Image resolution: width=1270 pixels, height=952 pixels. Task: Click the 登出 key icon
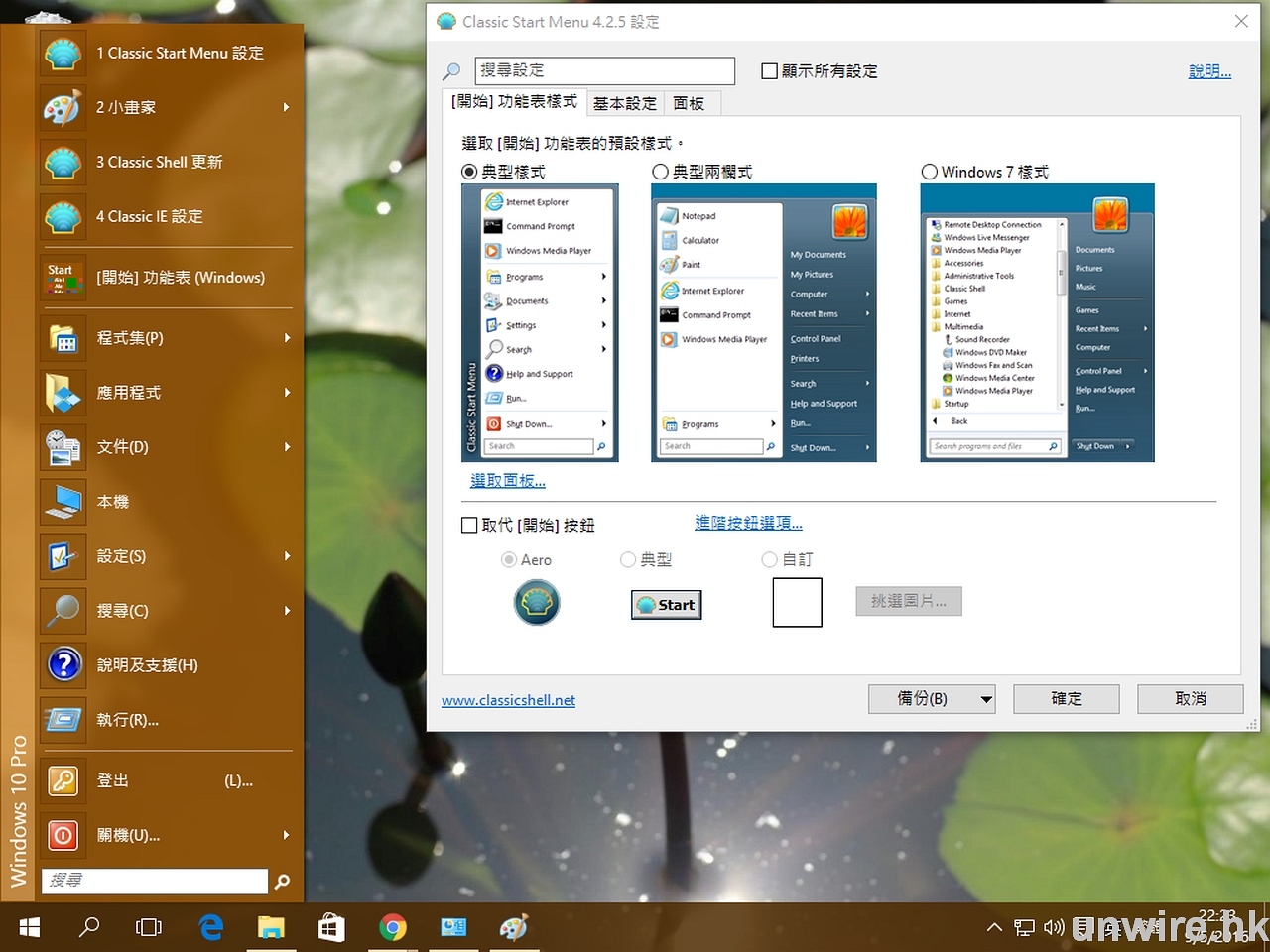click(x=63, y=781)
